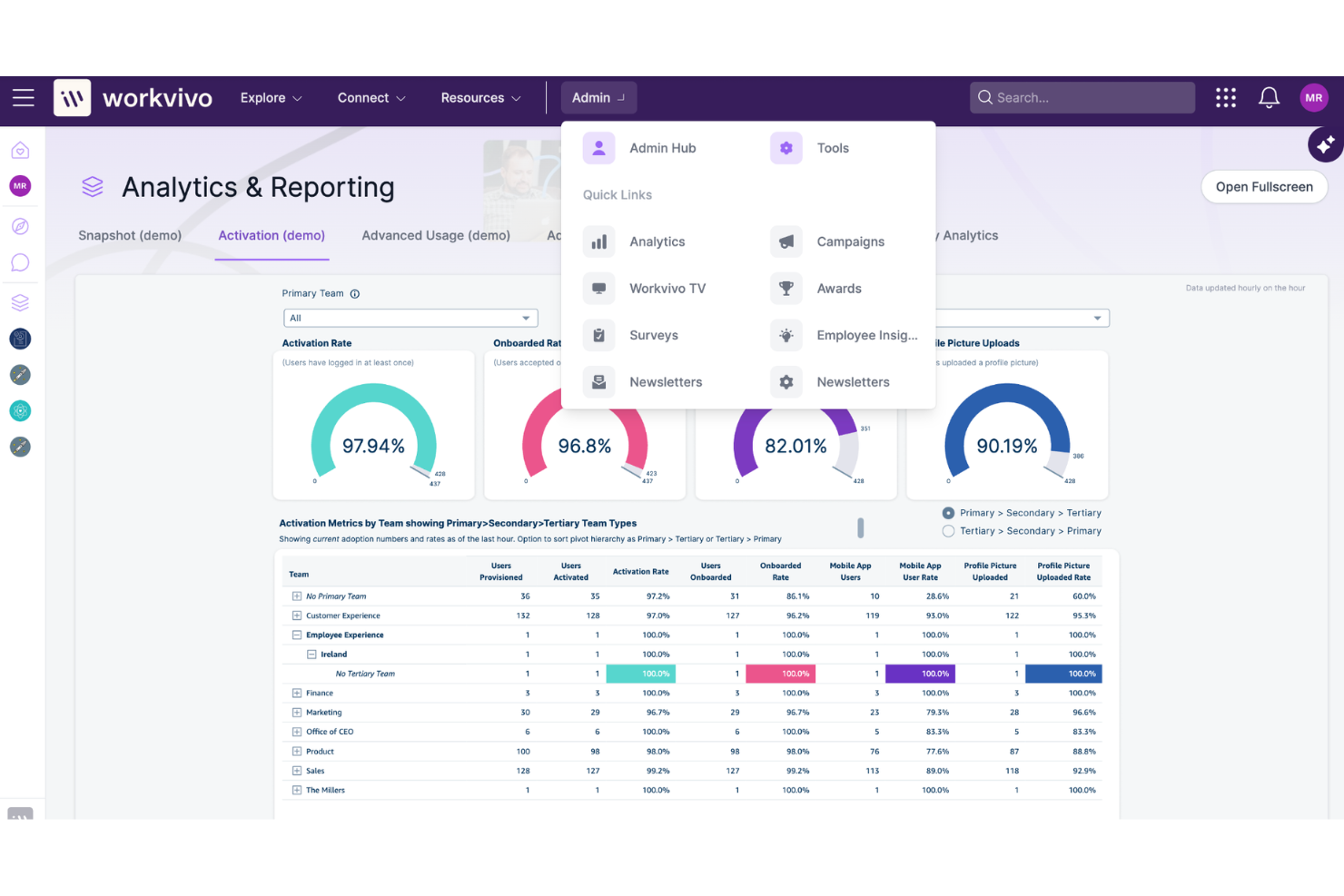
Task: Select the Analytics quick link icon
Action: tap(598, 241)
